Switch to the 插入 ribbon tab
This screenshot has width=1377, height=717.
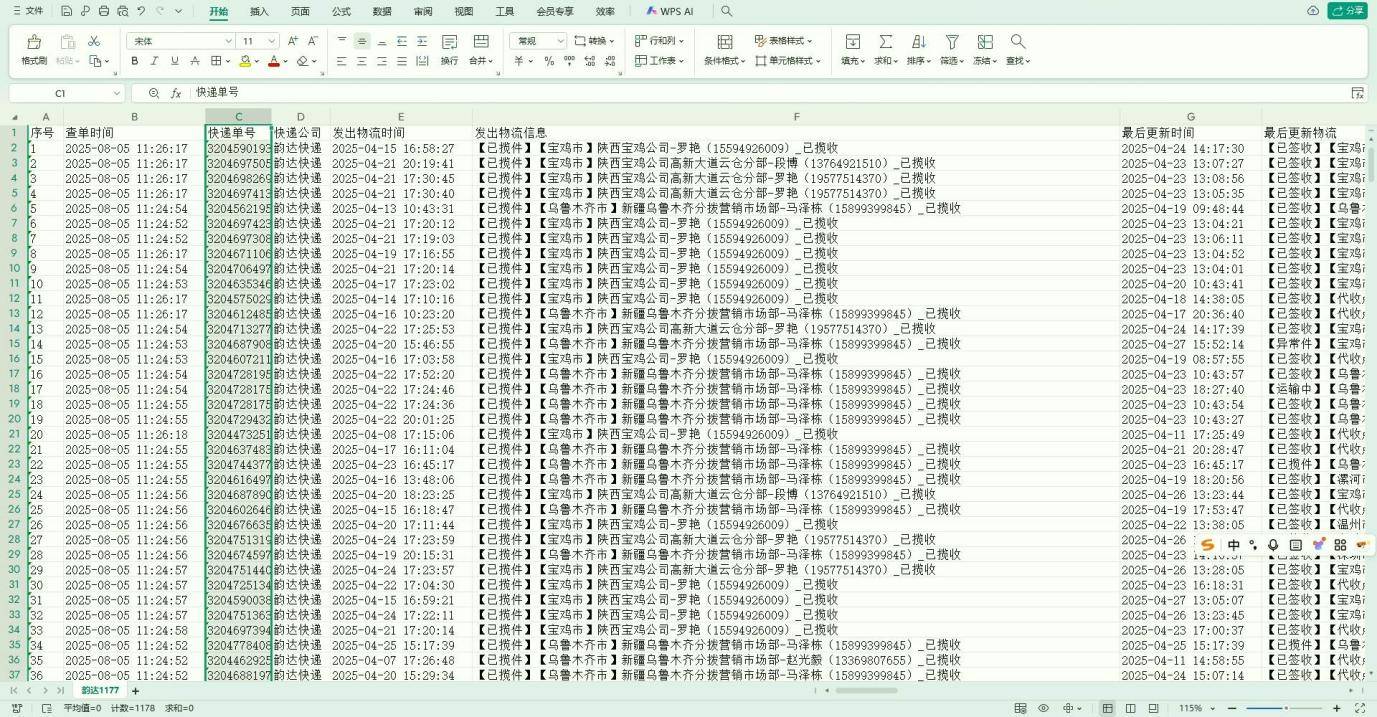tap(258, 11)
